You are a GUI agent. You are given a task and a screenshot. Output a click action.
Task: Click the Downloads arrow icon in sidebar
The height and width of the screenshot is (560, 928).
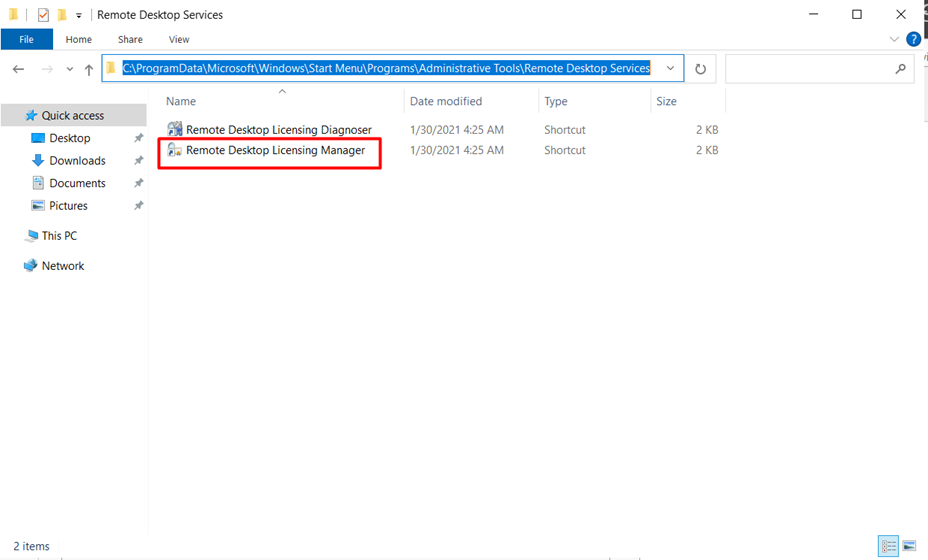pyautogui.click(x=38, y=160)
